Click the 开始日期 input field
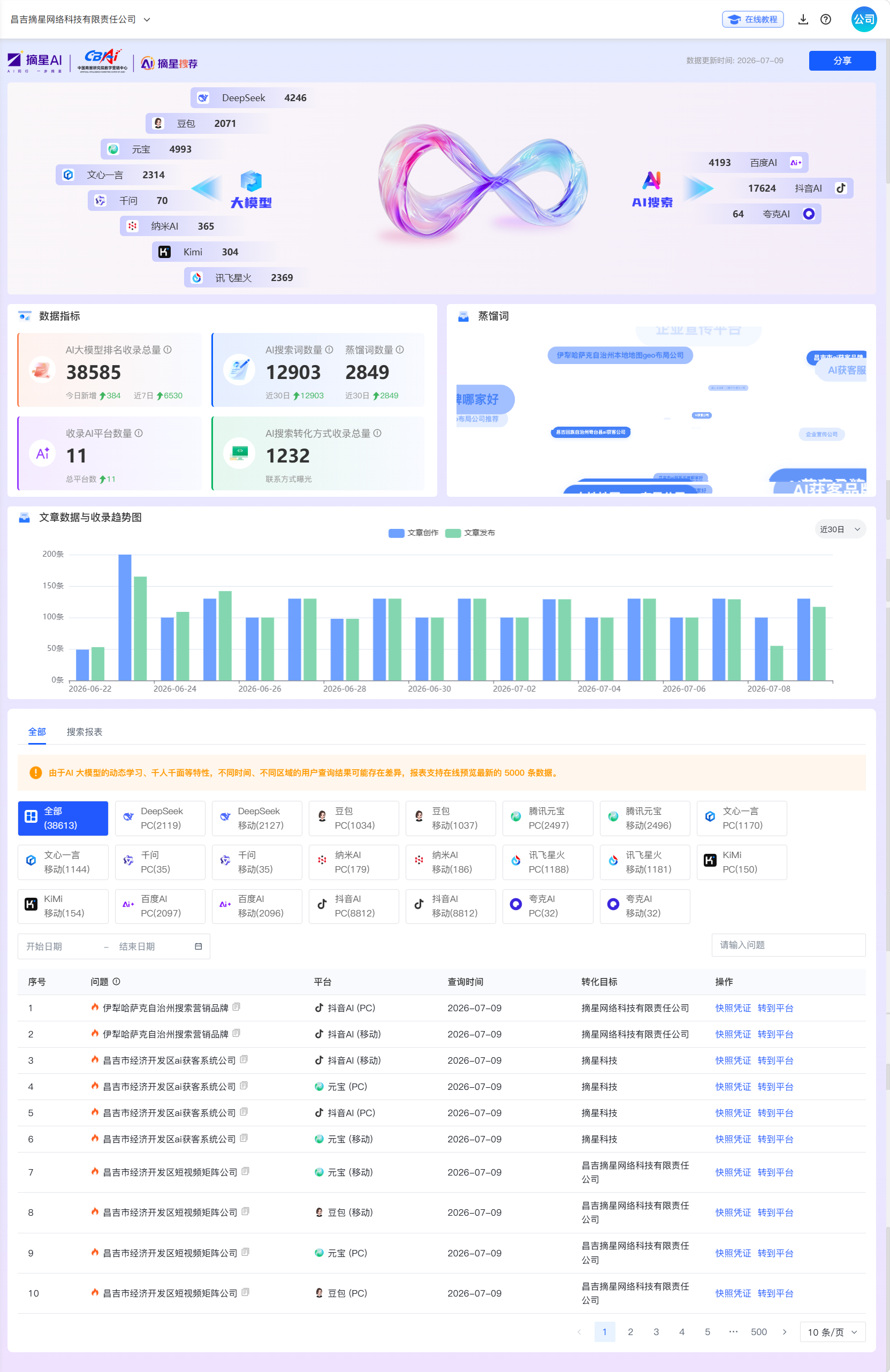 click(x=60, y=946)
